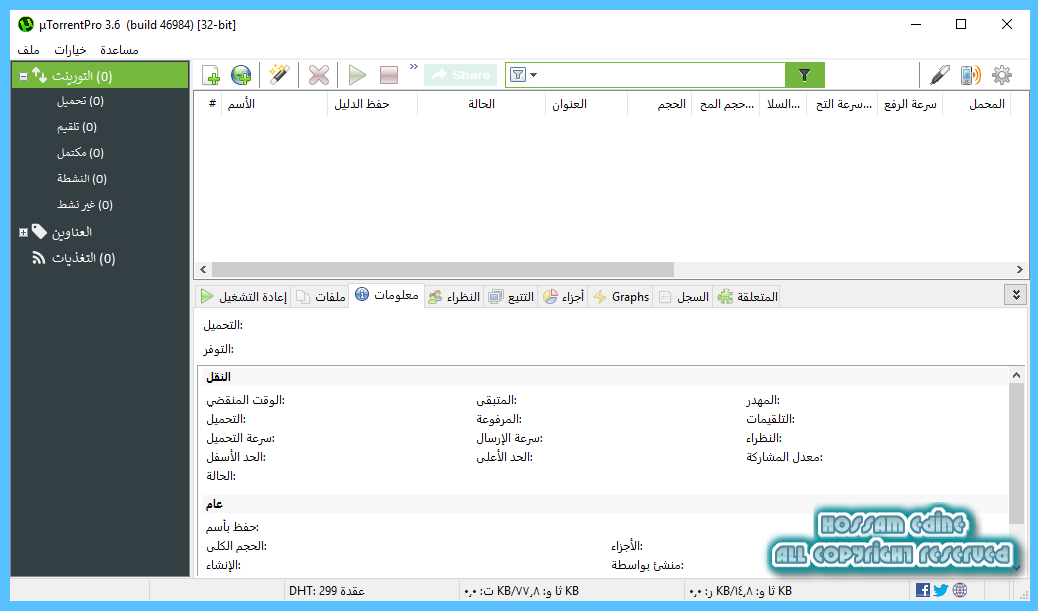Select مكتمل (0) category
Viewport: 1038px width, 611px height.
(x=80, y=153)
